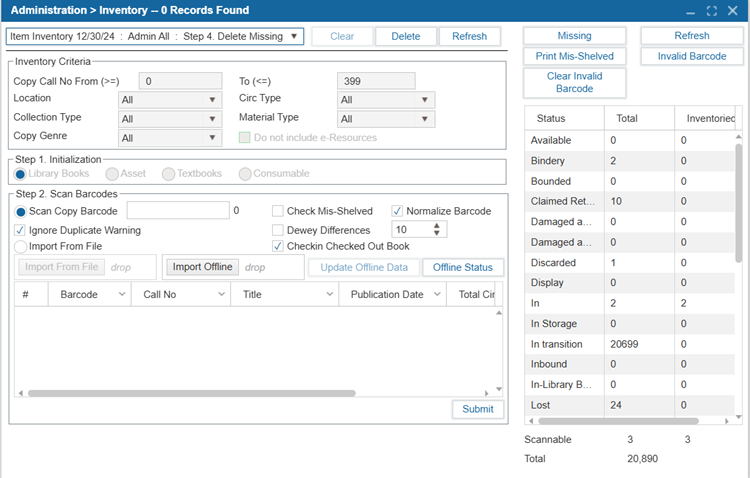The width and height of the screenshot is (750, 478).
Task: Toggle the Checkin Checked Out Book checkbox
Action: click(277, 246)
